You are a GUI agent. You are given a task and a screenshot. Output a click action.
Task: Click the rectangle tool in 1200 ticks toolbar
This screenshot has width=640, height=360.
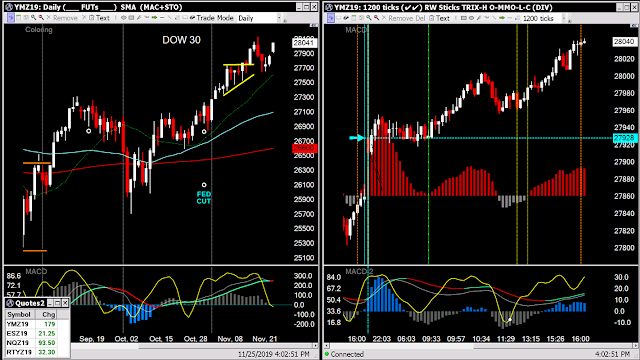[465, 18]
